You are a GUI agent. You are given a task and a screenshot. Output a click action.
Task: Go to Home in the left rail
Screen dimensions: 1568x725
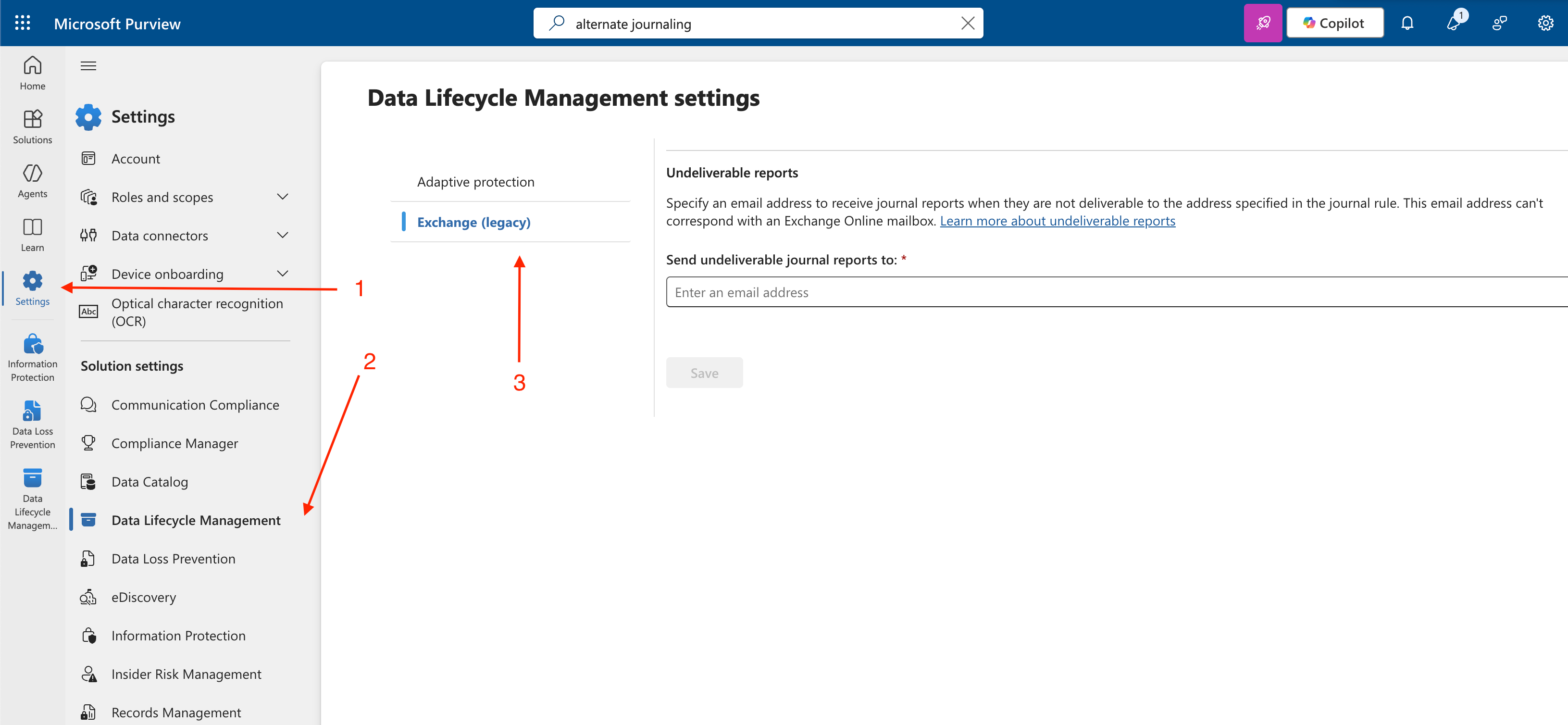pyautogui.click(x=32, y=73)
